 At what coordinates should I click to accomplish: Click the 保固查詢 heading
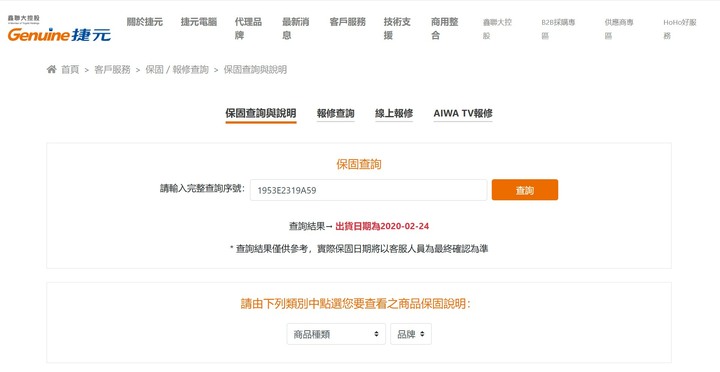[x=359, y=164]
